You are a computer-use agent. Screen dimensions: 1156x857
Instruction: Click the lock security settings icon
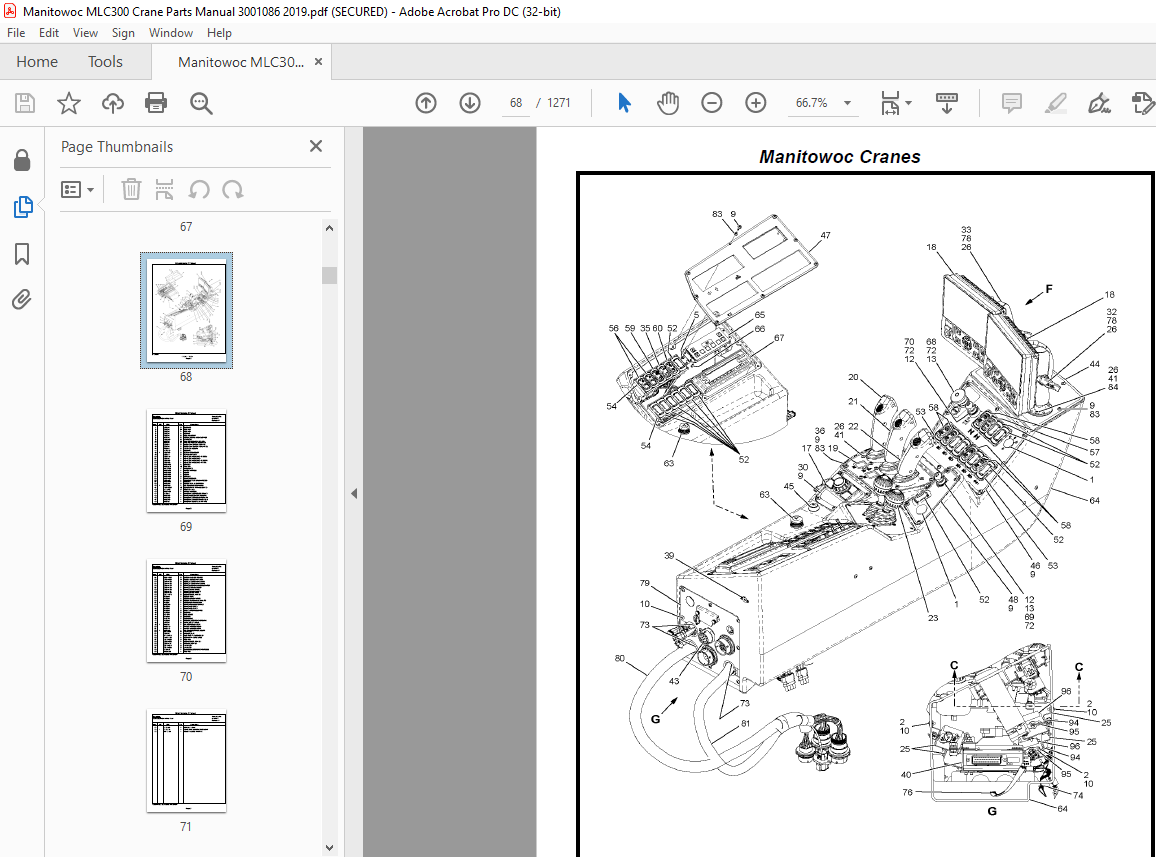click(x=22, y=160)
